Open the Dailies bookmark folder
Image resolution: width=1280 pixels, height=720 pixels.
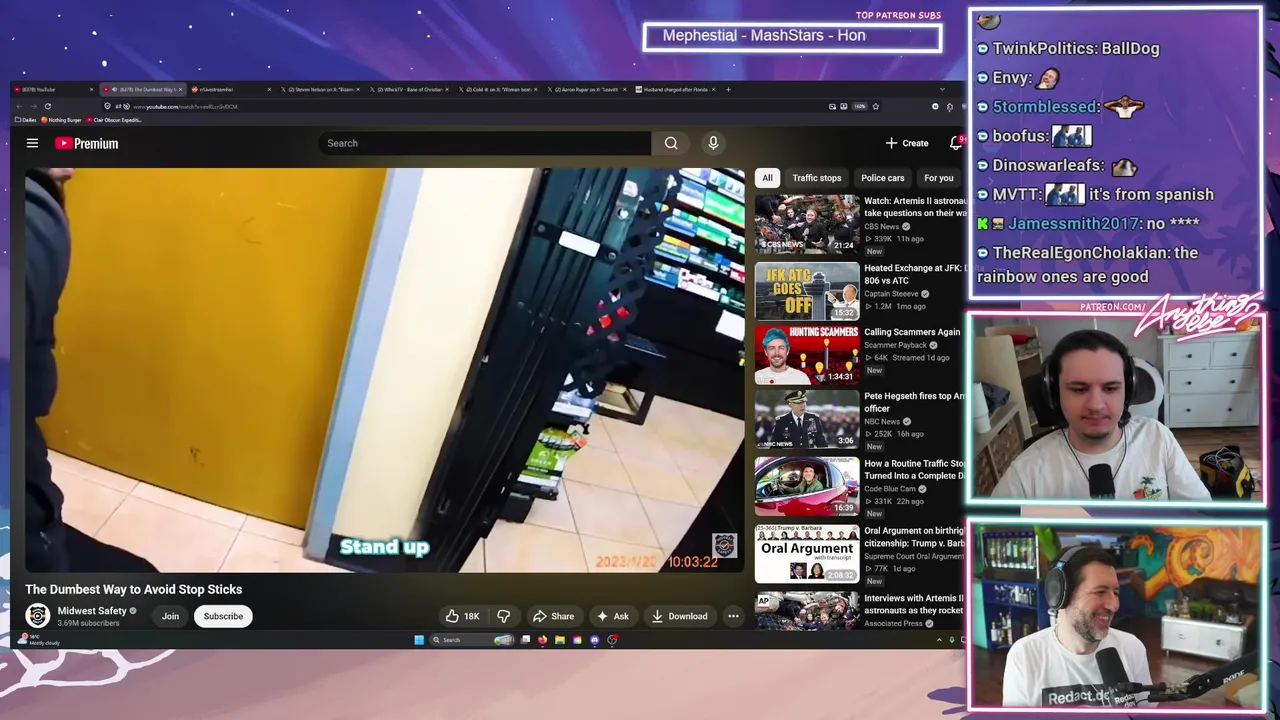(26, 120)
